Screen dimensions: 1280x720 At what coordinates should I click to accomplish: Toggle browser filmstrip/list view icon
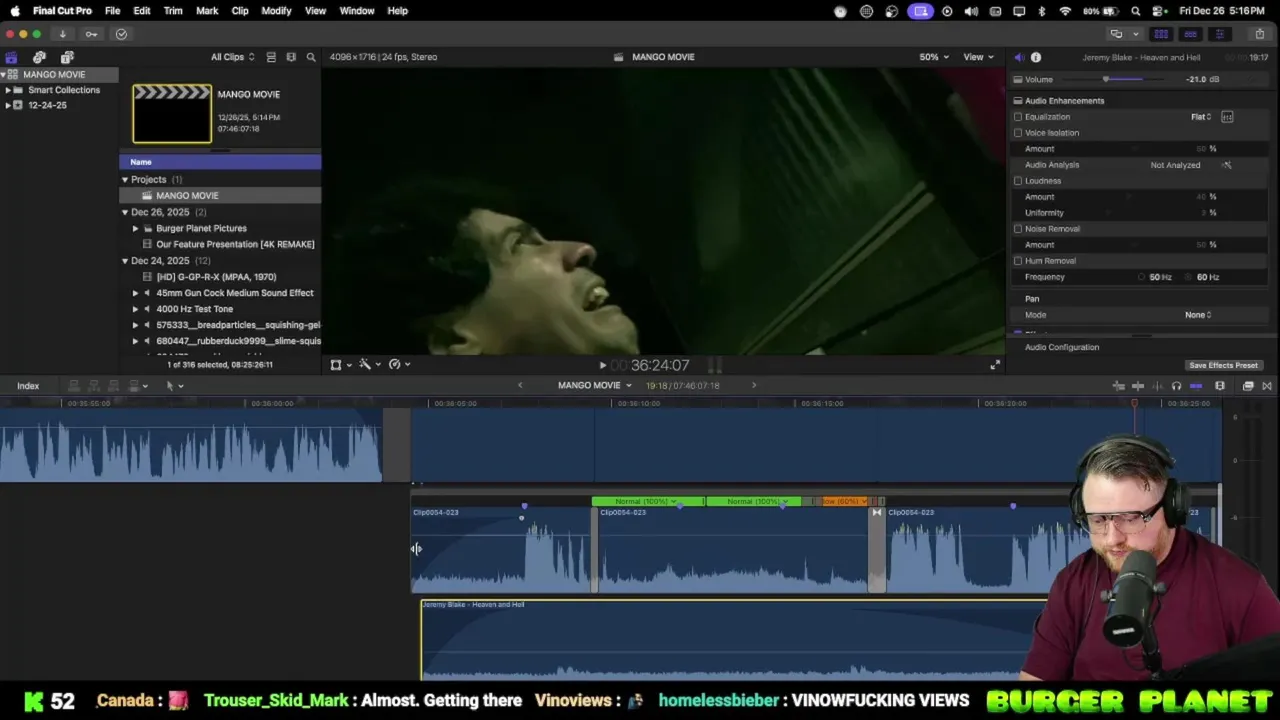[x=271, y=57]
